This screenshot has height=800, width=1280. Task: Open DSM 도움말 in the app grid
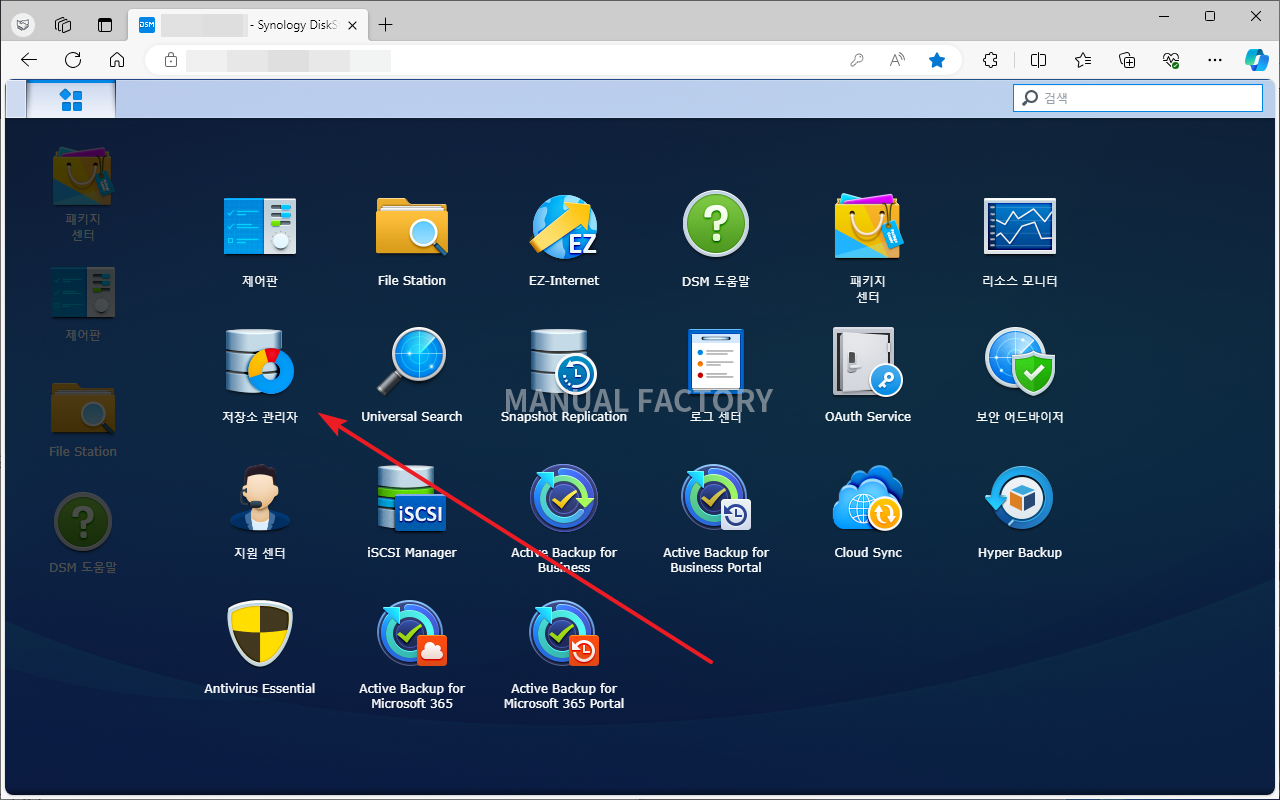[716, 224]
